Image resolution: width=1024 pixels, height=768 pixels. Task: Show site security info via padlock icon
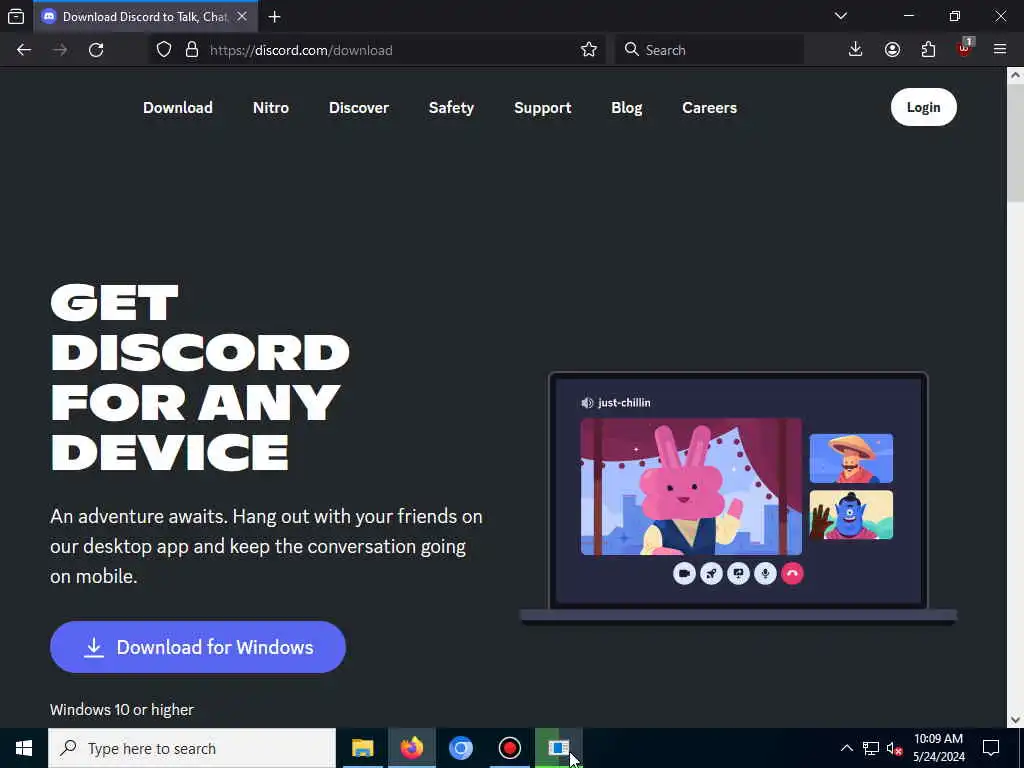[192, 50]
